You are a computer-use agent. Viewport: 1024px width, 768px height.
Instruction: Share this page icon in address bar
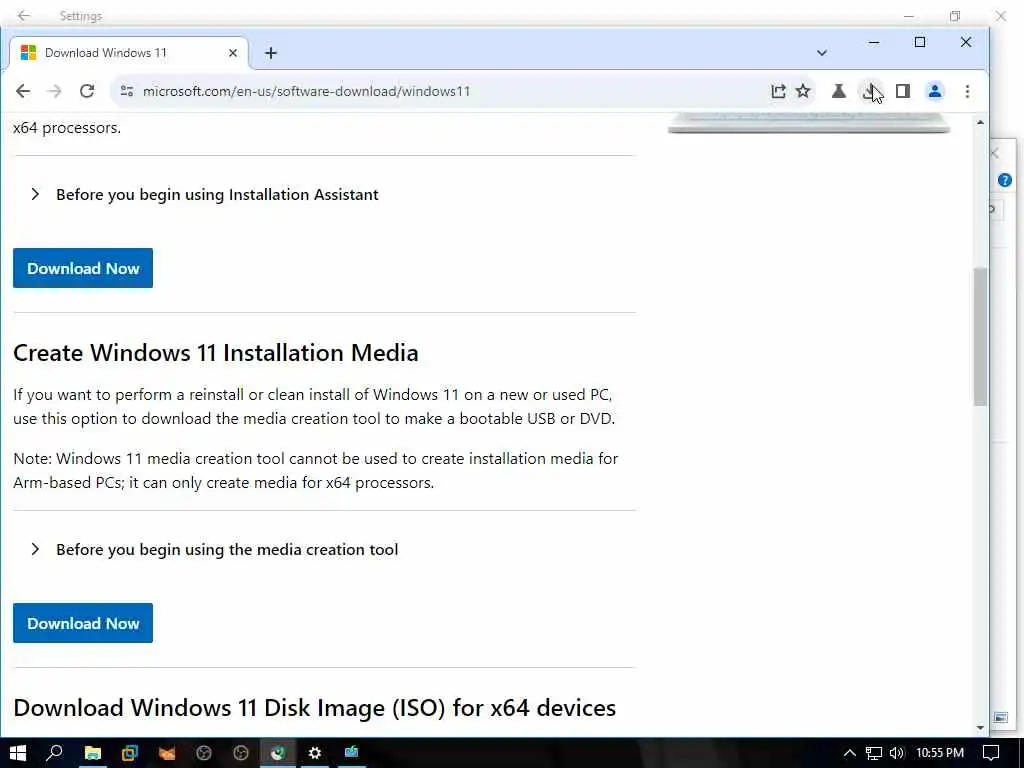pos(778,91)
